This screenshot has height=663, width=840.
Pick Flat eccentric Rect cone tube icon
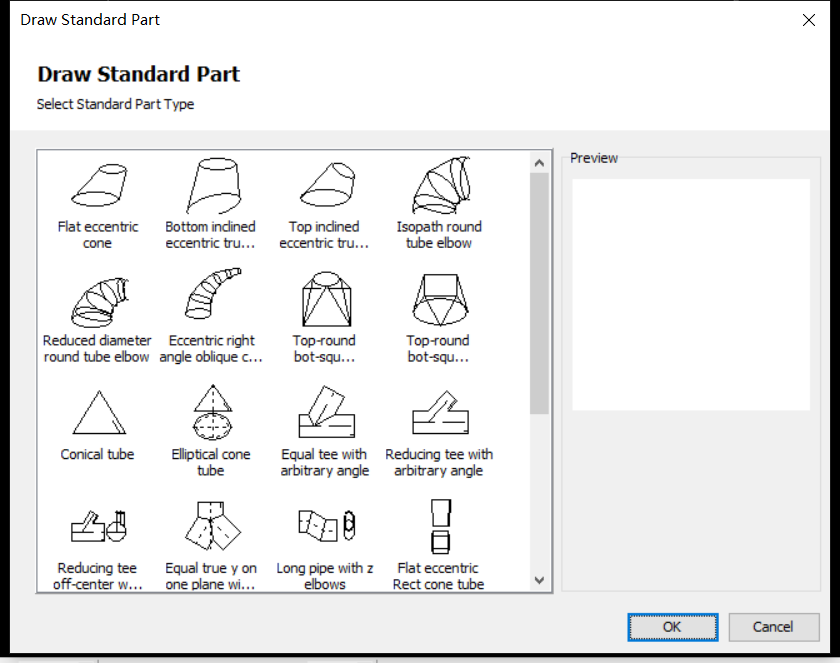click(x=440, y=526)
